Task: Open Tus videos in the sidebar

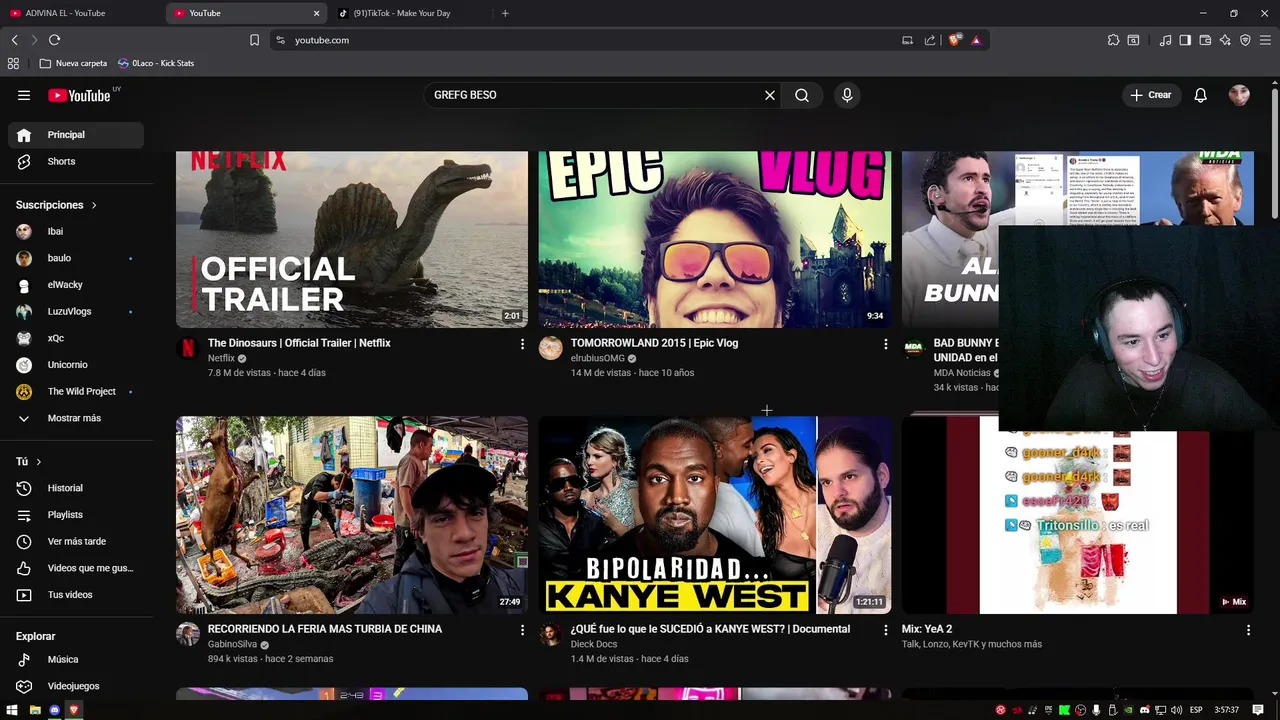Action: pos(76,595)
